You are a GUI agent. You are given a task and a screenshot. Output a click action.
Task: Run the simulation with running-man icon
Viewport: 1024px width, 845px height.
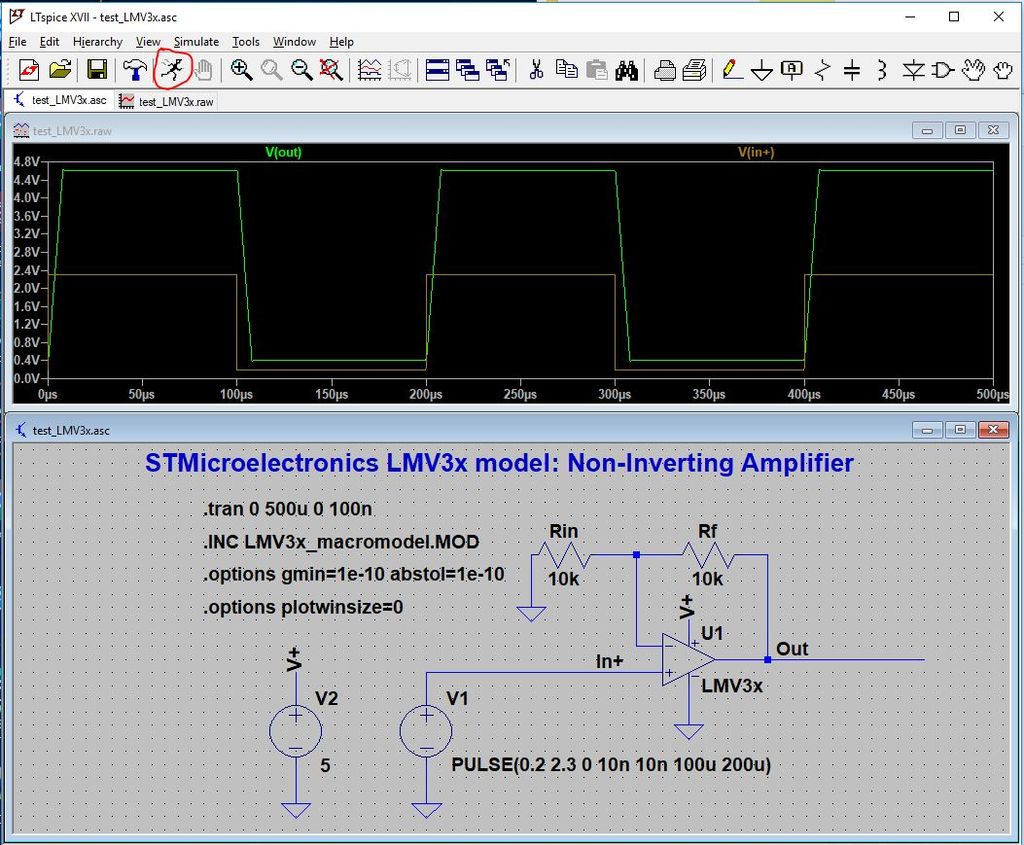pyautogui.click(x=172, y=69)
